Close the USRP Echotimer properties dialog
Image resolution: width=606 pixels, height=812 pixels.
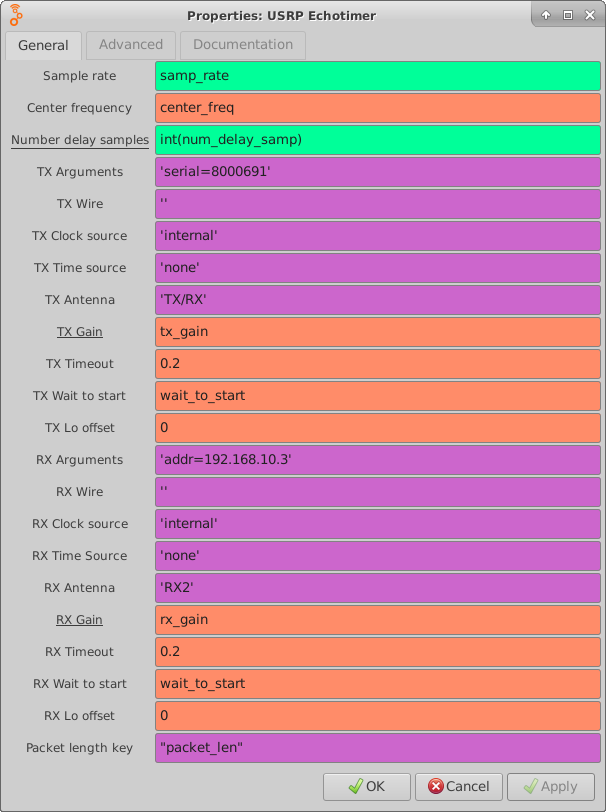588,15
